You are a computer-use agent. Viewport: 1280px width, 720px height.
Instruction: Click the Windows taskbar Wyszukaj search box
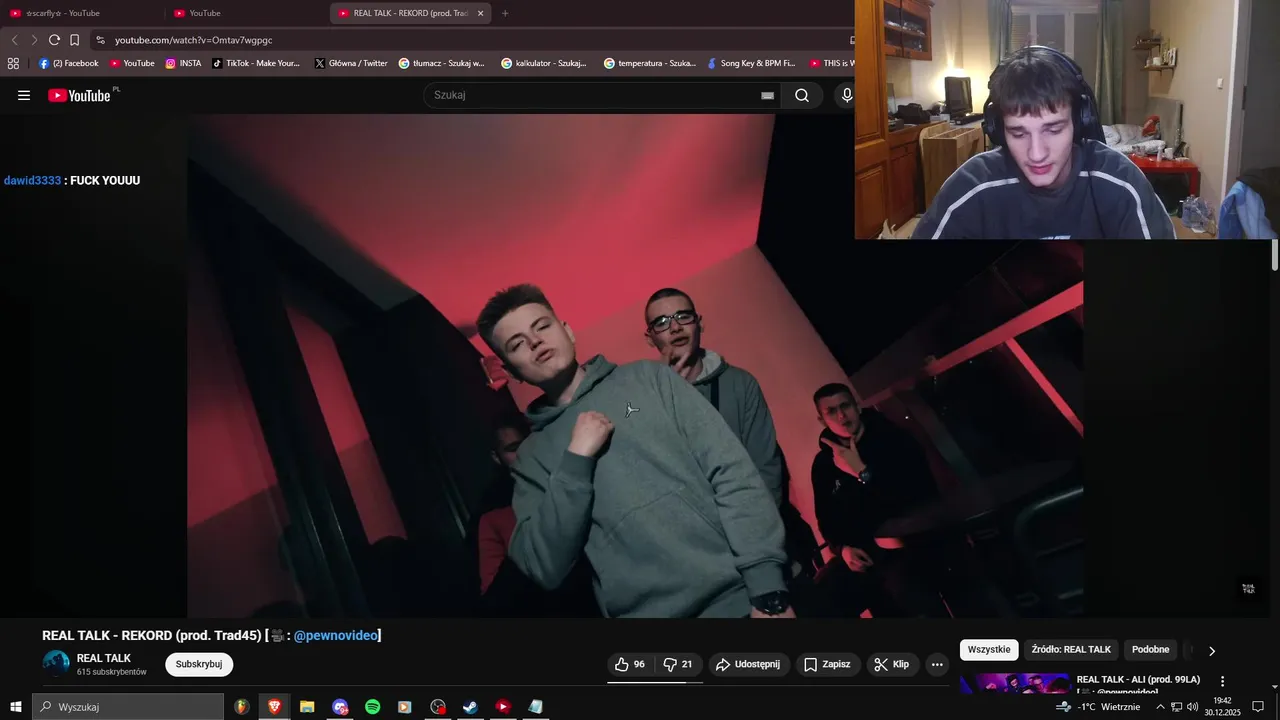(x=128, y=707)
